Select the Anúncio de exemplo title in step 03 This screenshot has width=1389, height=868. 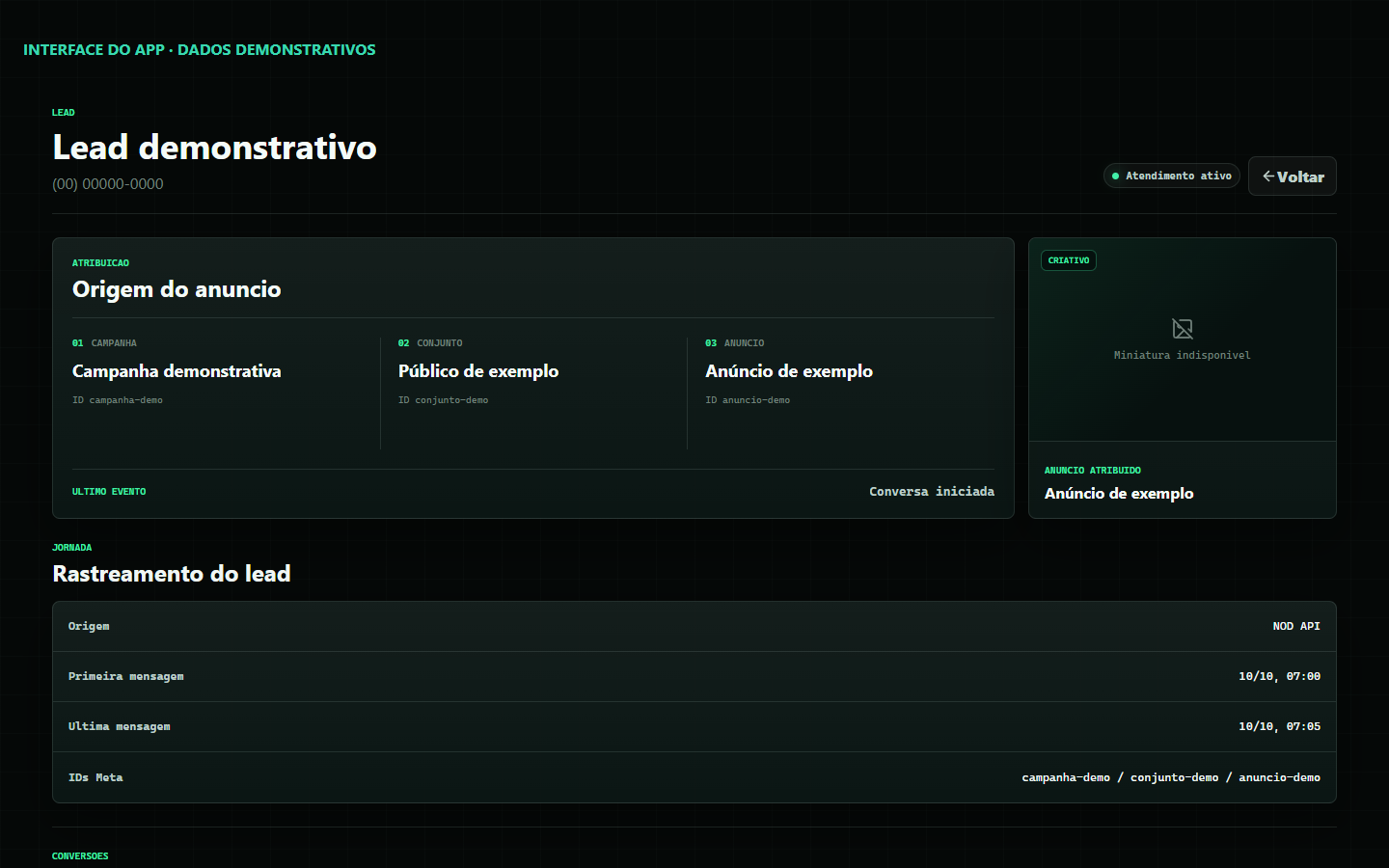[x=789, y=371]
